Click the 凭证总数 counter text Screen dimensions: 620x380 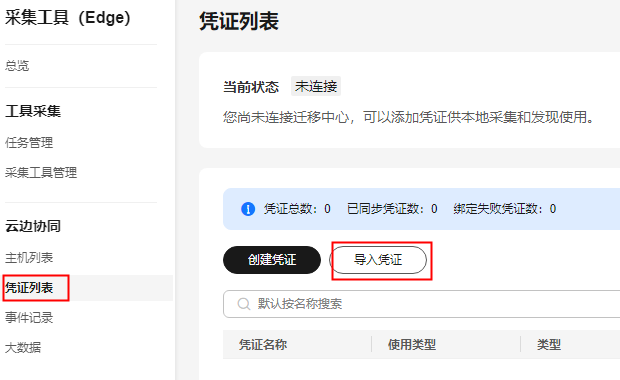pos(297,209)
